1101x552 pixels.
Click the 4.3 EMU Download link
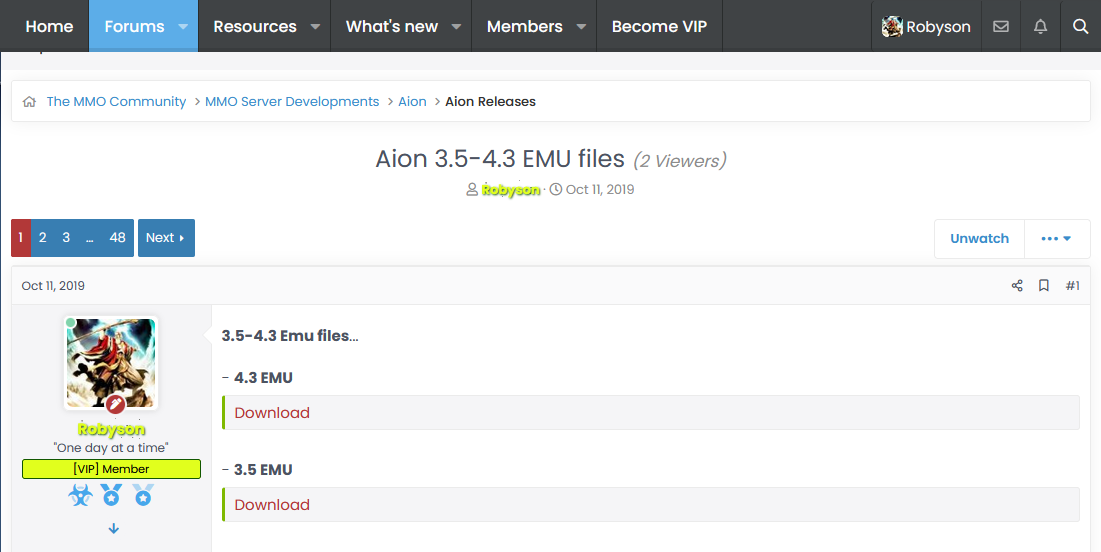point(272,413)
